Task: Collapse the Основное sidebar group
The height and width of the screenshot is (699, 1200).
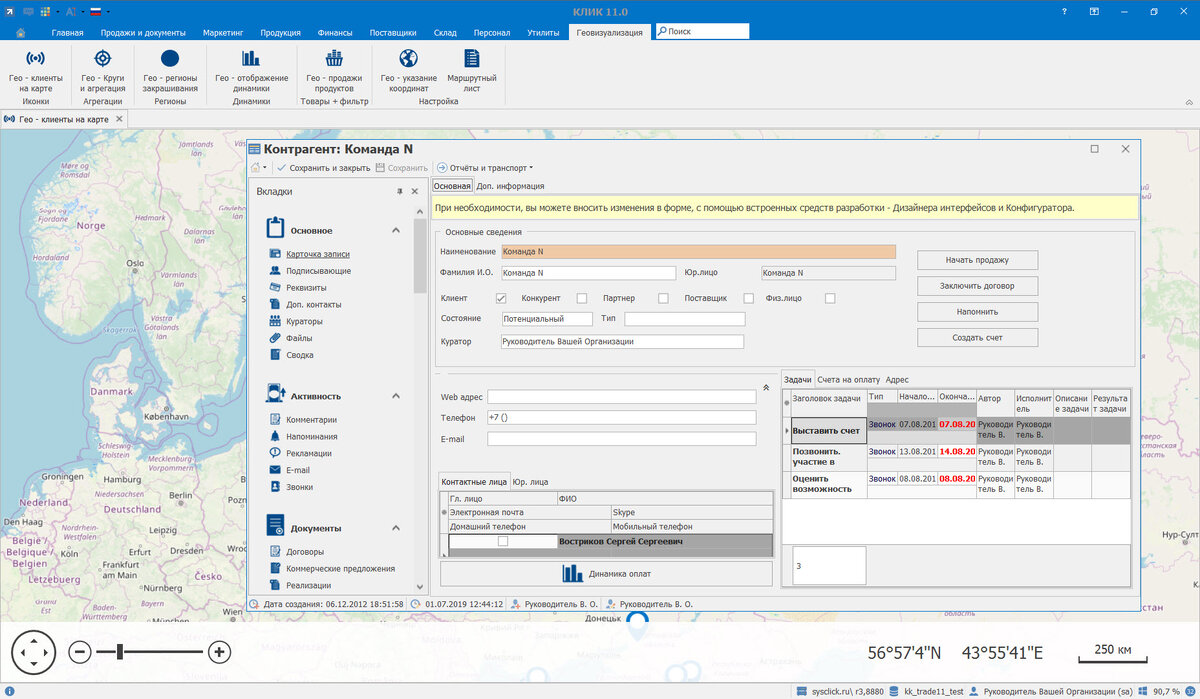Action: pos(396,231)
